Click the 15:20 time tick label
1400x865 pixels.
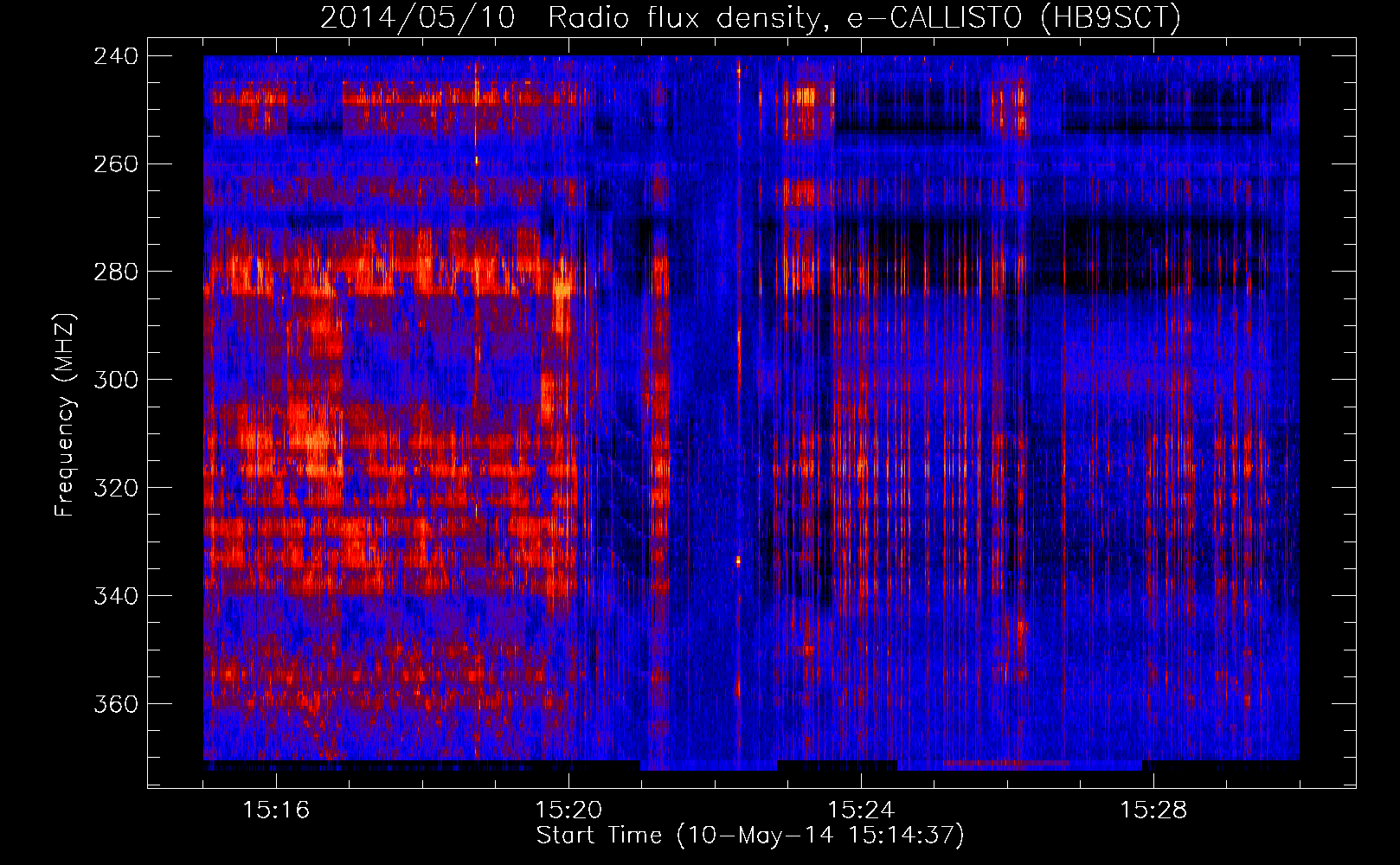(x=568, y=810)
